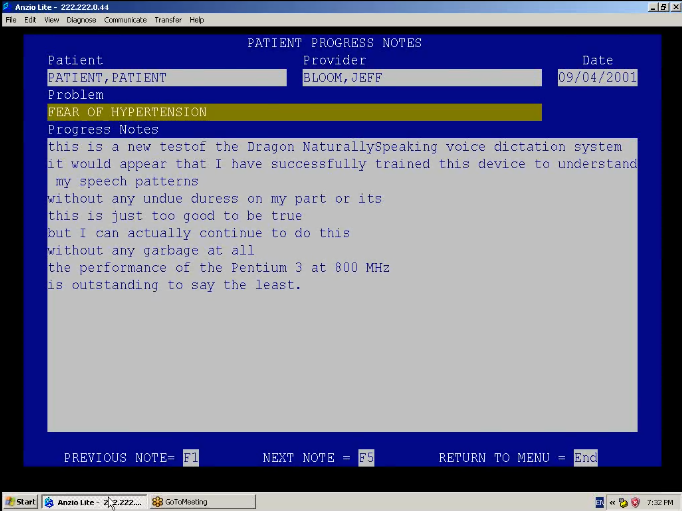
Task: Click the first progress note line about Dragon NaturallySpeaking
Action: [x=335, y=147]
